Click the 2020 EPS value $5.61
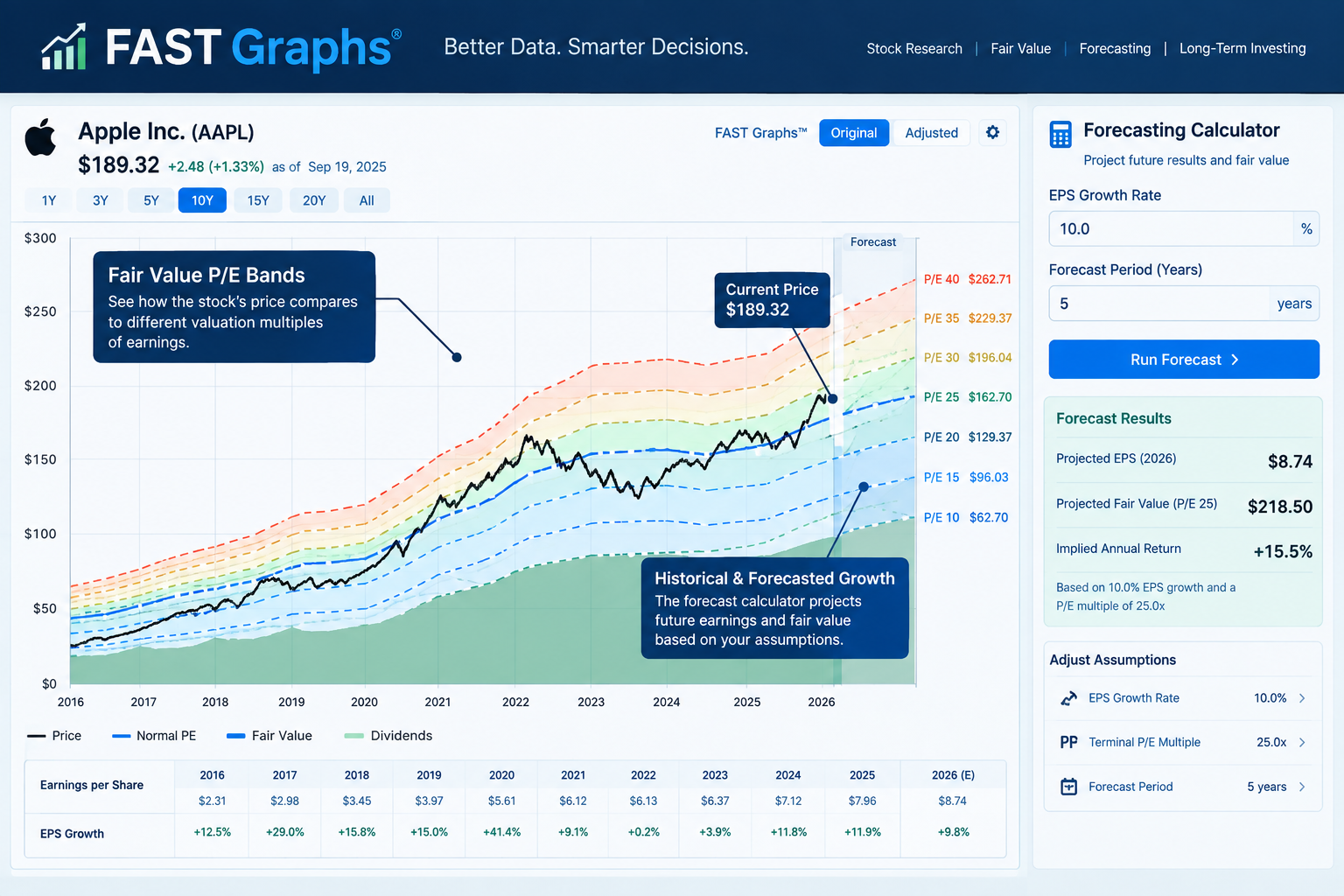 point(501,801)
